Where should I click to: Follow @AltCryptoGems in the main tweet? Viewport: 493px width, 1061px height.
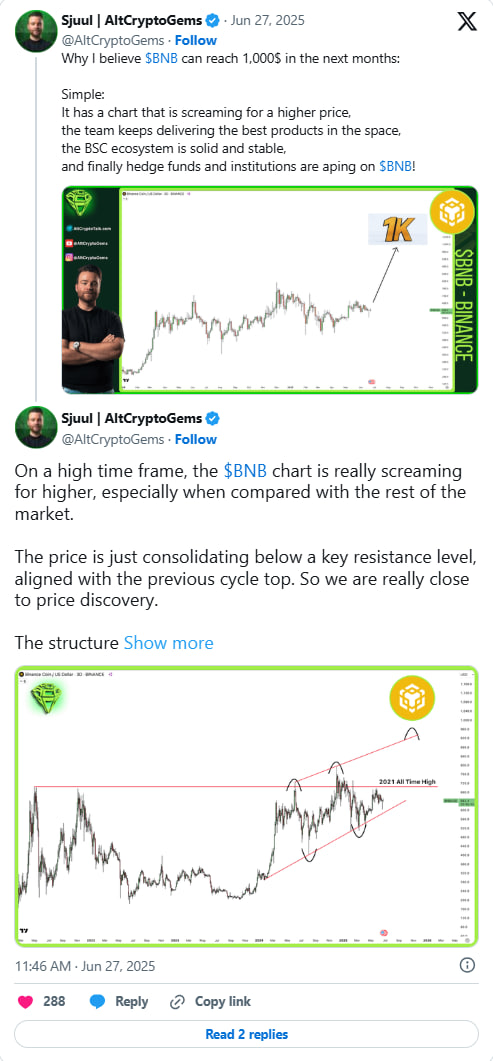pos(196,439)
